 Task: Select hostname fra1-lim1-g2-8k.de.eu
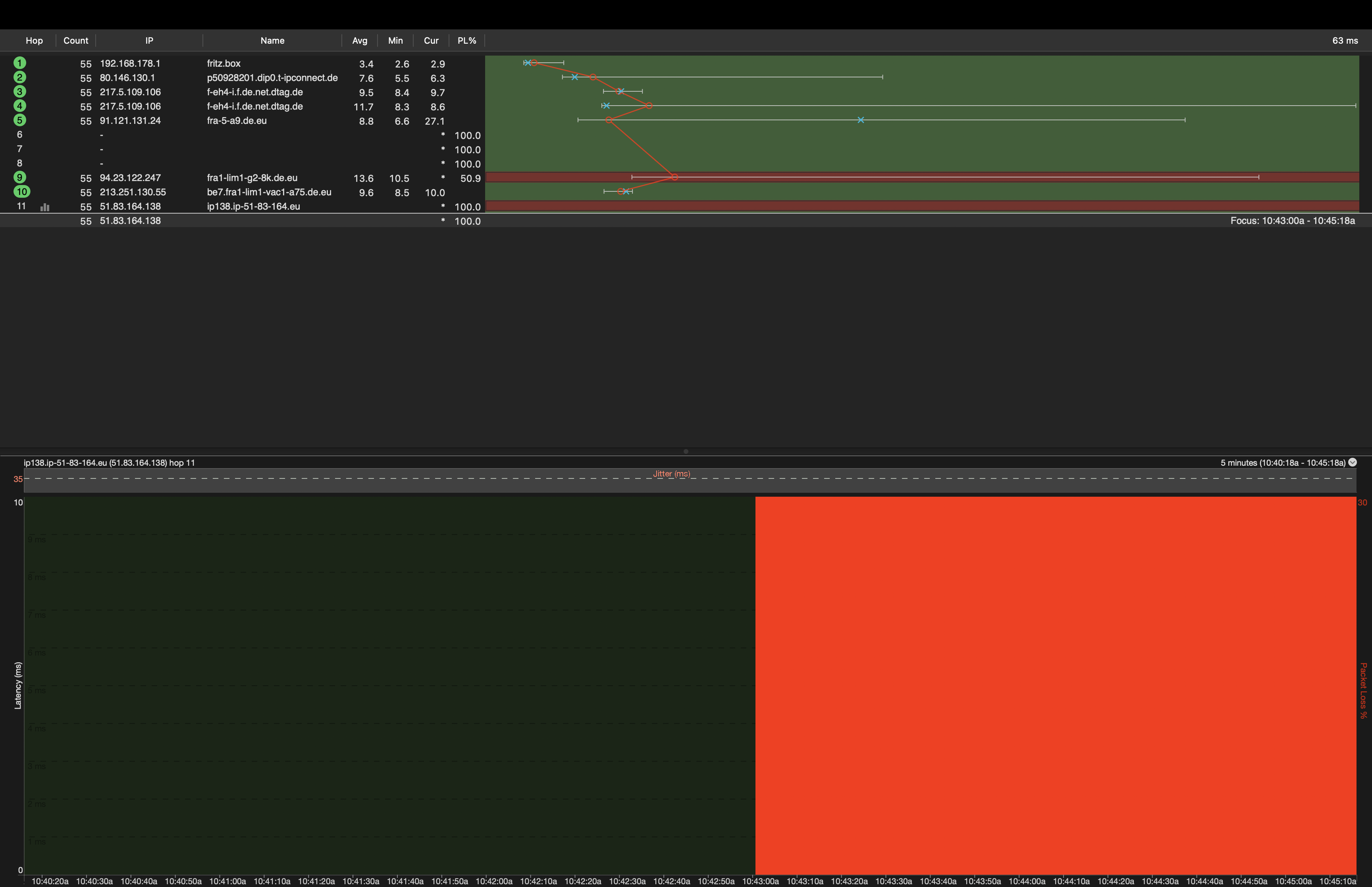pyautogui.click(x=252, y=178)
